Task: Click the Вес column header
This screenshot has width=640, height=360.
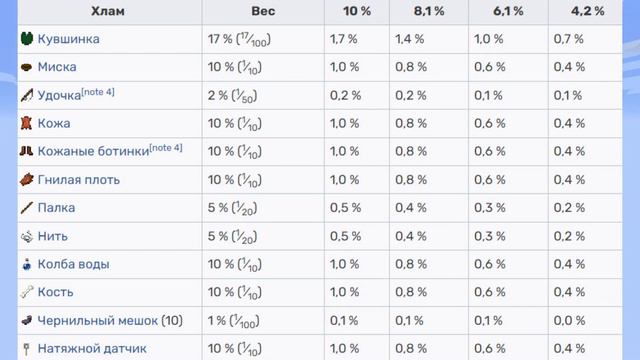Action: [263, 11]
